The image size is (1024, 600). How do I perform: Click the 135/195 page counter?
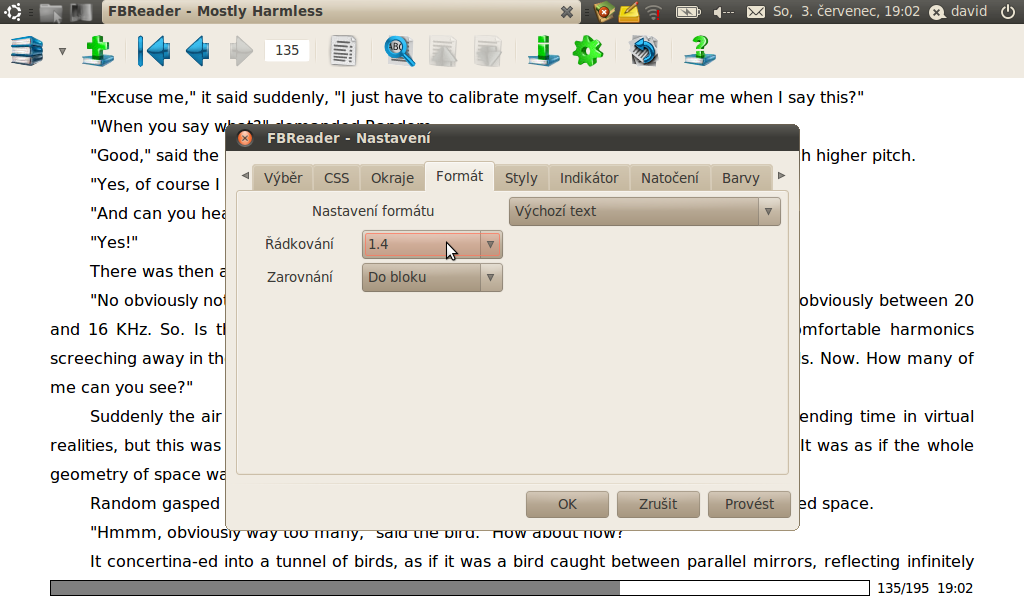pyautogui.click(x=903, y=588)
